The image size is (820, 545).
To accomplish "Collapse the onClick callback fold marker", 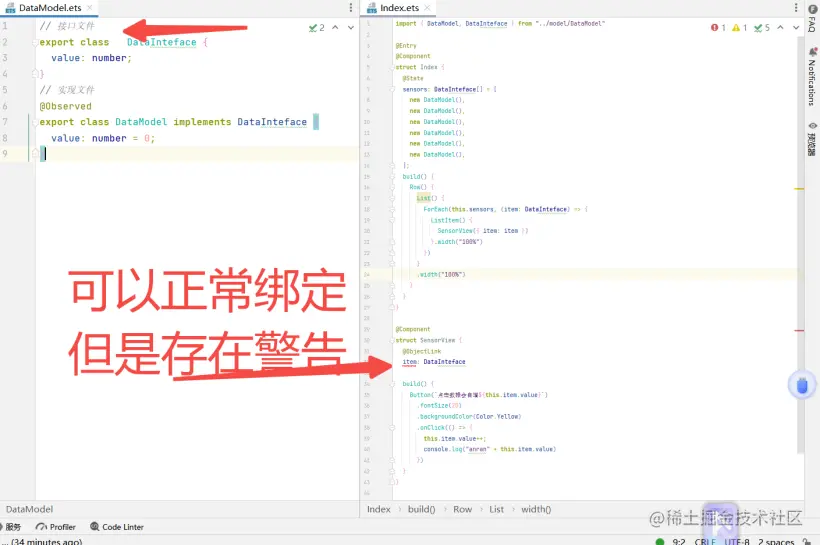I will pyautogui.click(x=392, y=428).
